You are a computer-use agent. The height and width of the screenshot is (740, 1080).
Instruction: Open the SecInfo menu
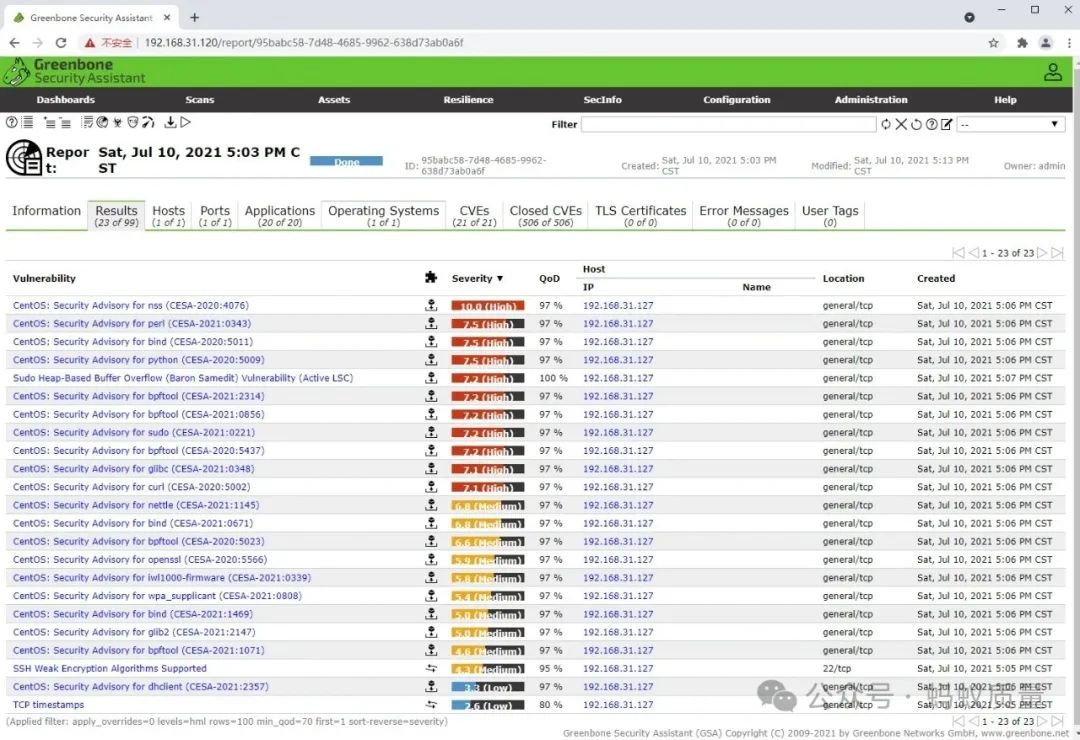coord(603,100)
